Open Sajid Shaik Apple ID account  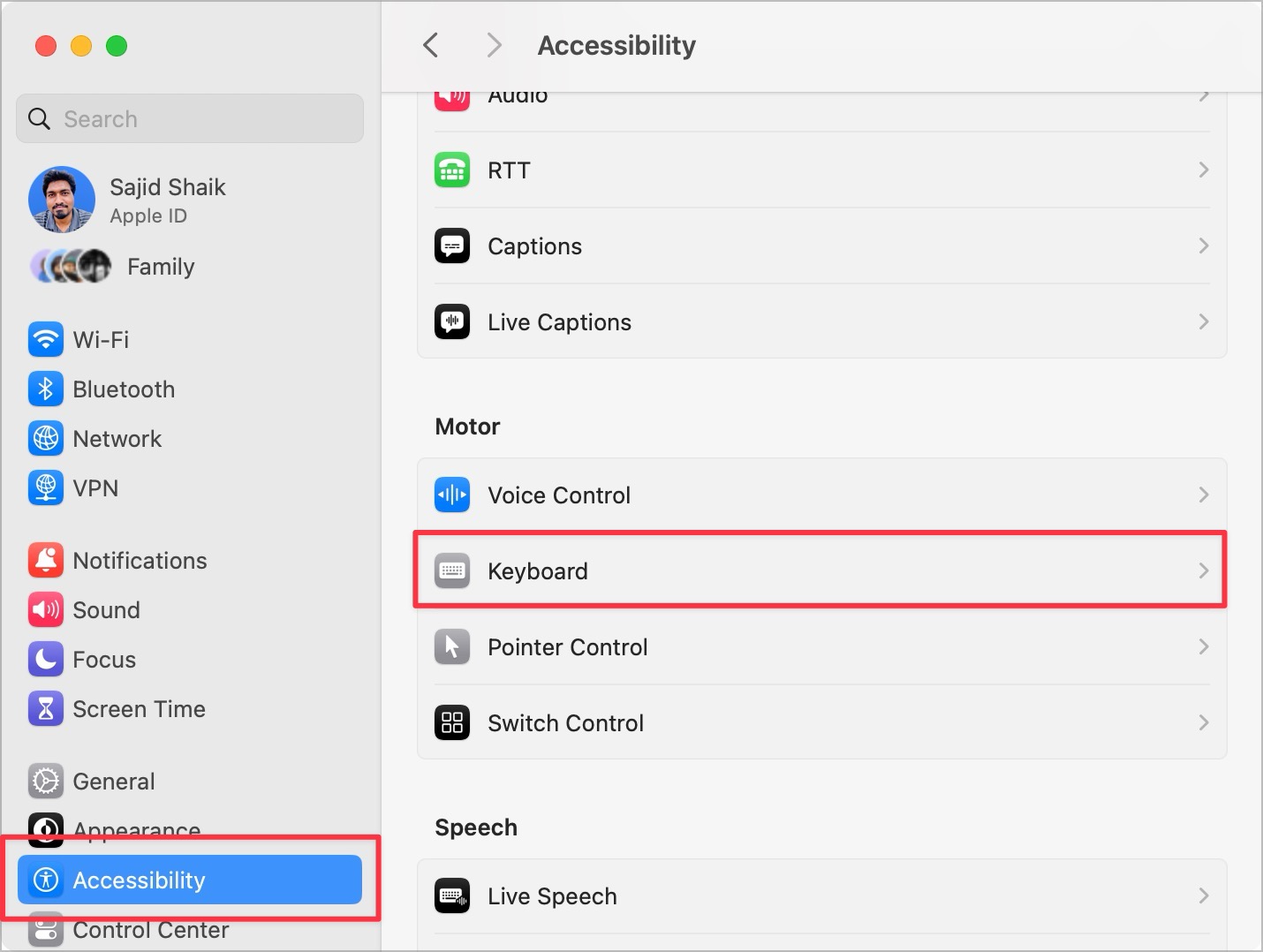(x=167, y=200)
